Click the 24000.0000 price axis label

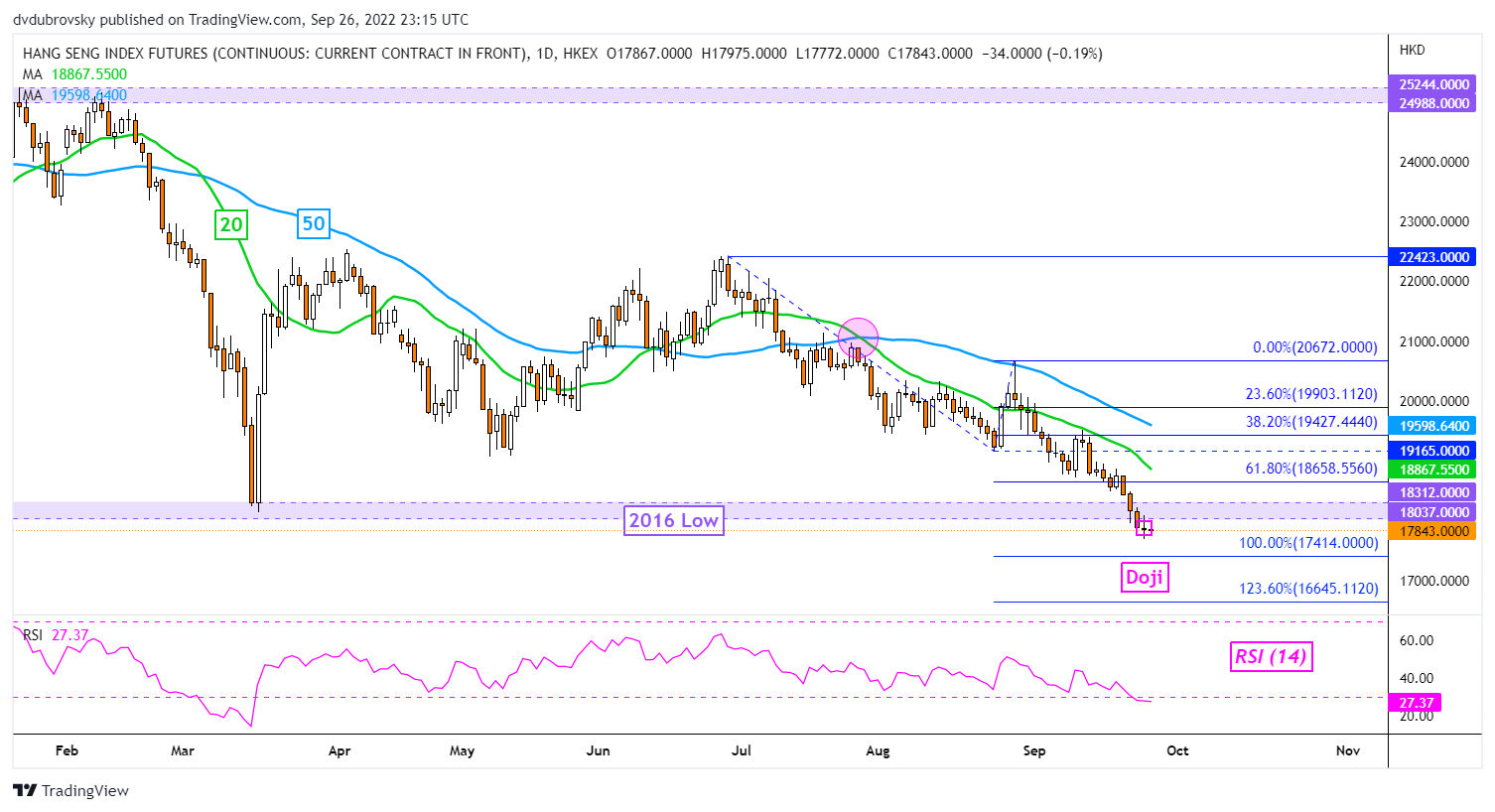[1434, 162]
